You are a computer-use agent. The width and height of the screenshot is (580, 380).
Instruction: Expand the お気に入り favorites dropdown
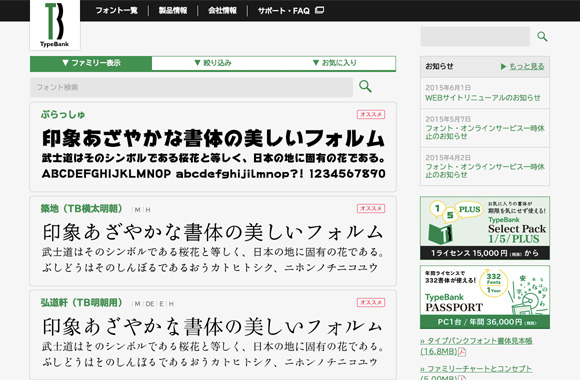click(x=334, y=63)
